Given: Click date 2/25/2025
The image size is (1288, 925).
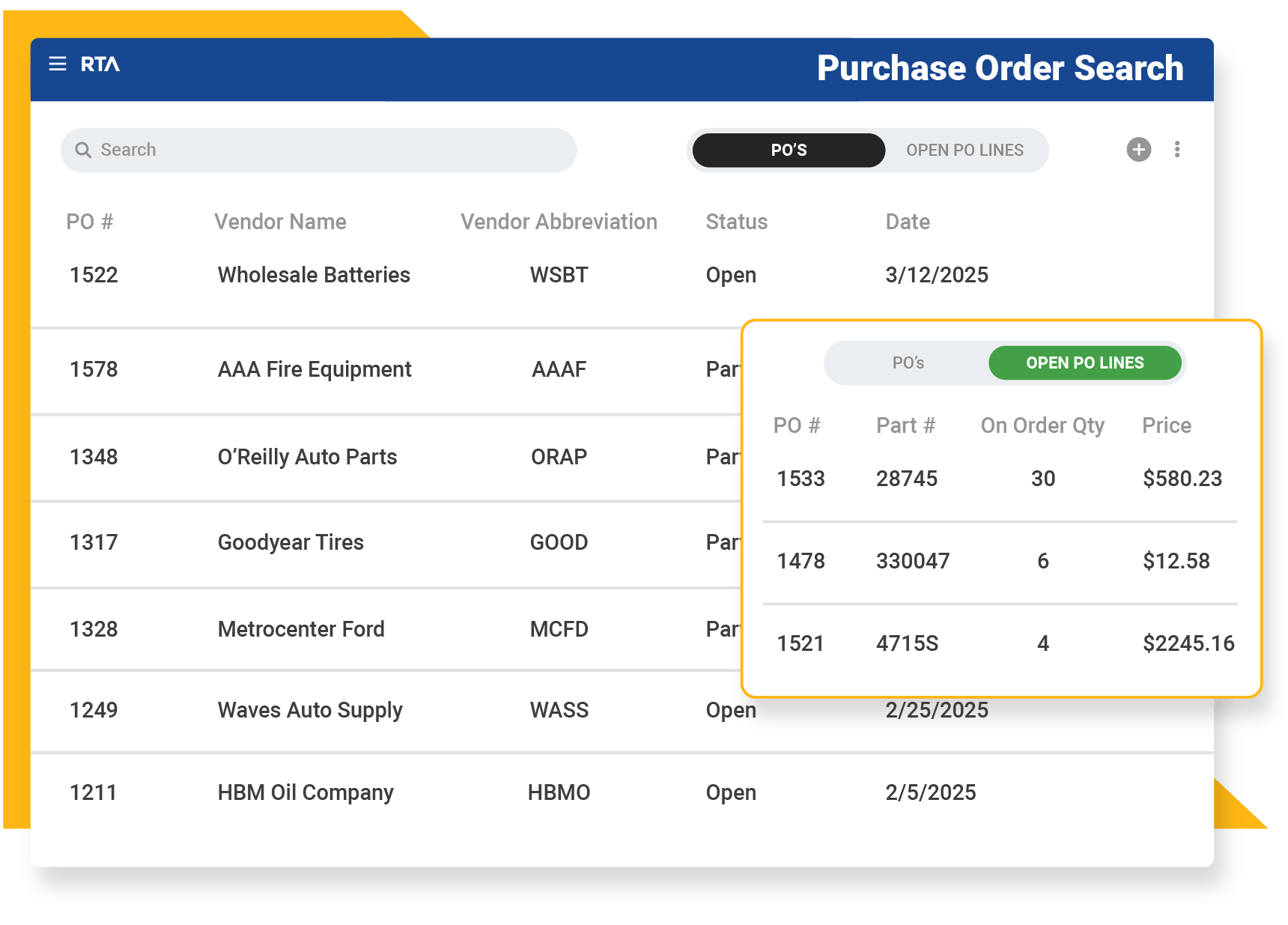Looking at the screenshot, I should [937, 711].
